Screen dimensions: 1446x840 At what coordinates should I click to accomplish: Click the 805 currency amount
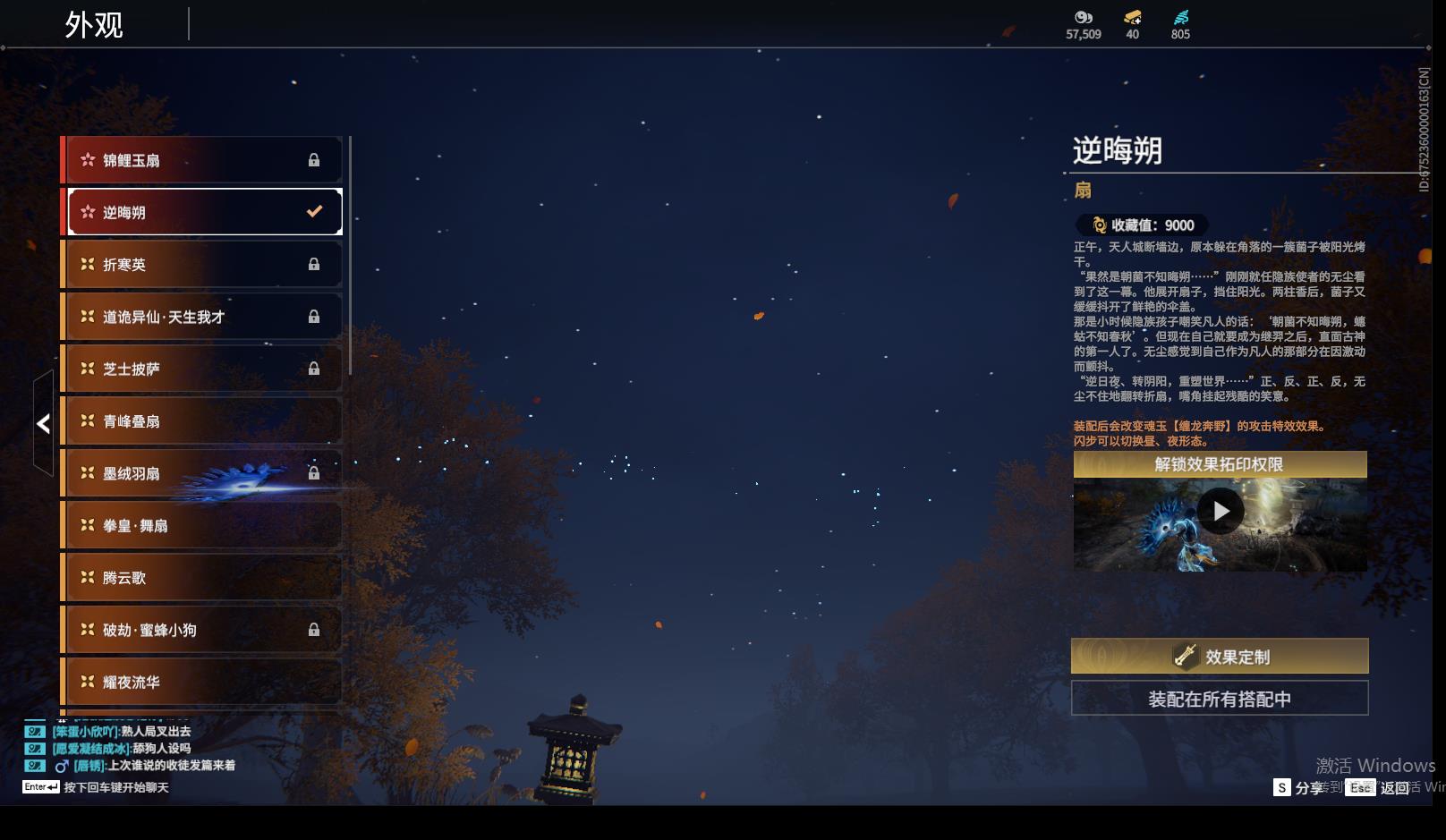tap(1181, 34)
